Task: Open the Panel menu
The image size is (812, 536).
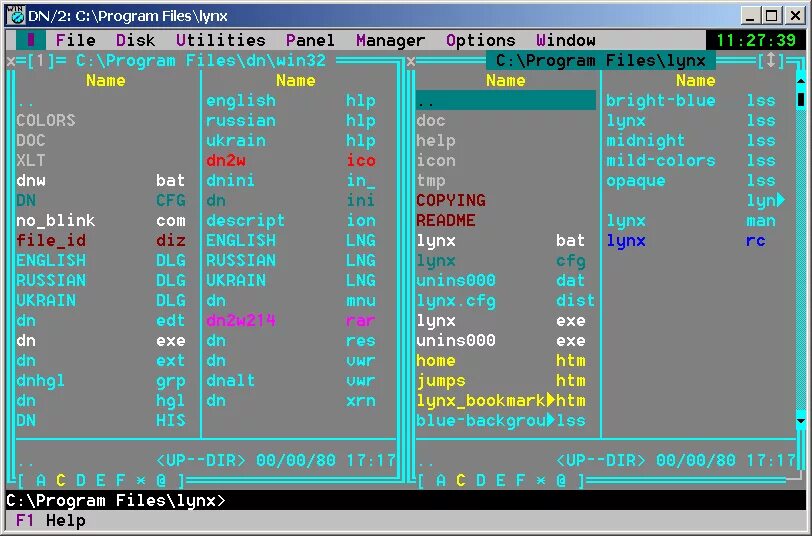Action: [310, 40]
